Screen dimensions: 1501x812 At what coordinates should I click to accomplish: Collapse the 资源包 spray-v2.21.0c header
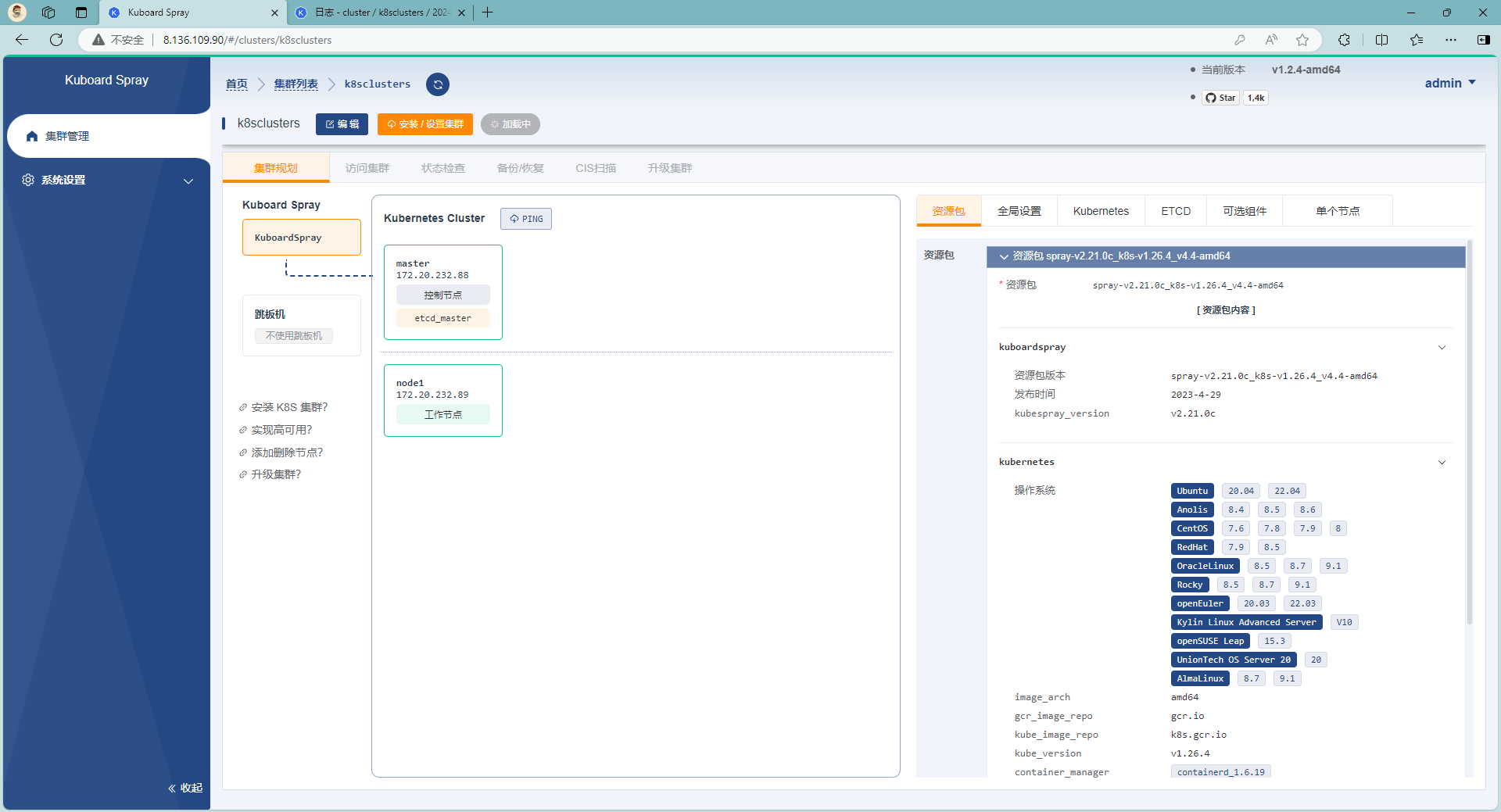1004,256
